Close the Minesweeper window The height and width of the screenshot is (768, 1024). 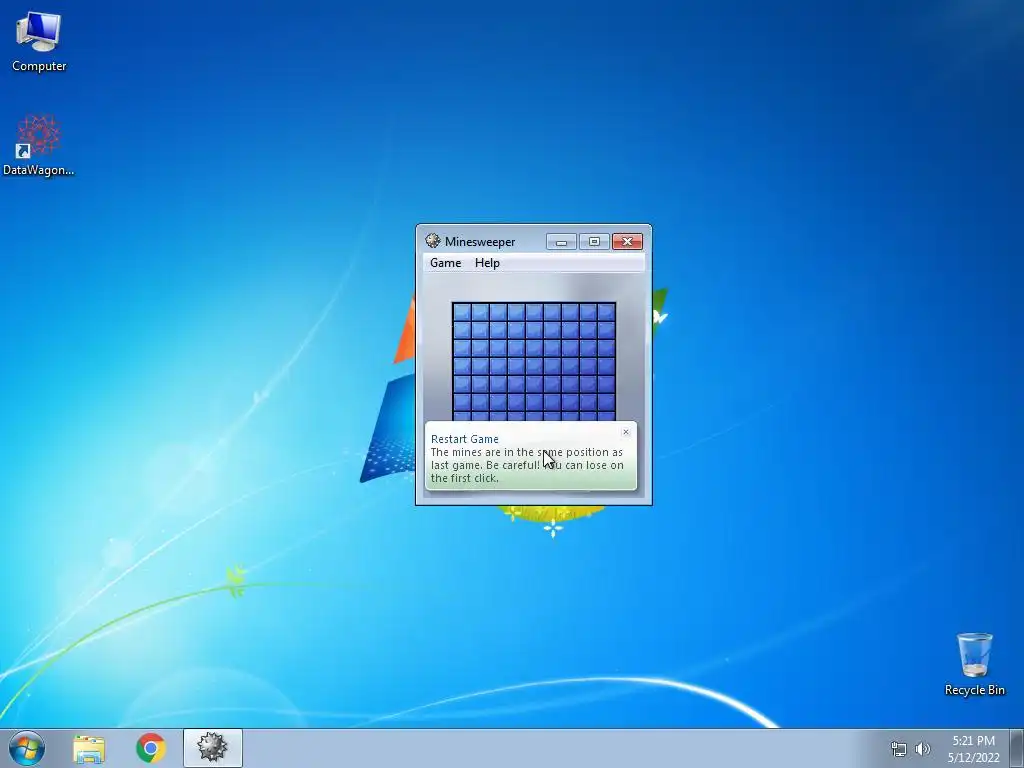[628, 242]
